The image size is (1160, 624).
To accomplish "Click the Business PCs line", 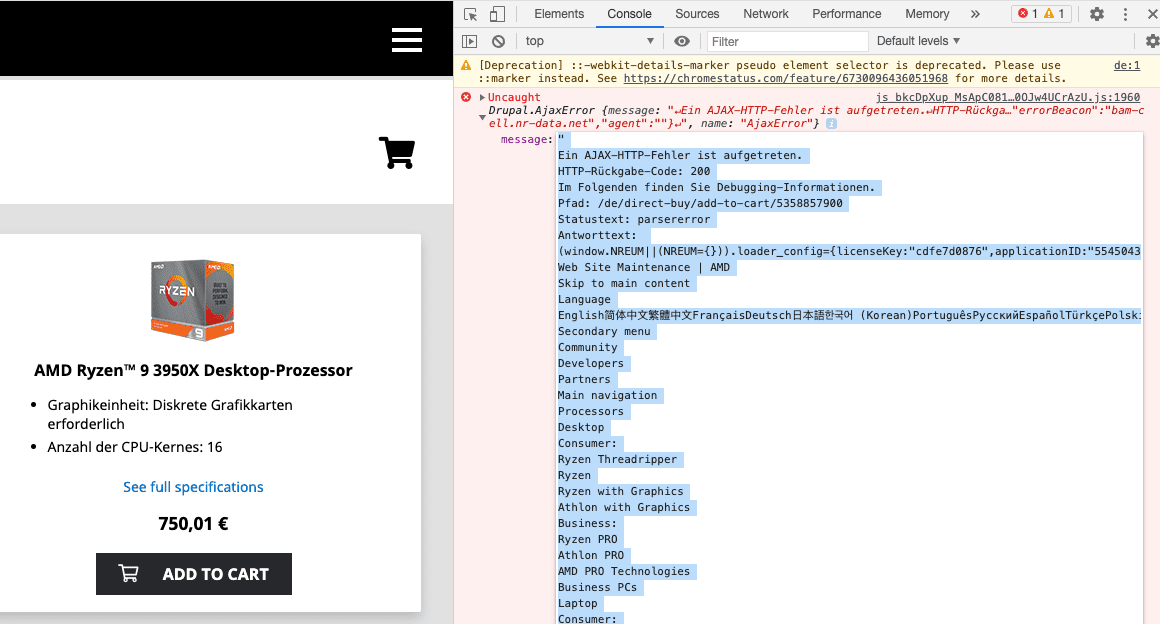I will coord(598,587).
